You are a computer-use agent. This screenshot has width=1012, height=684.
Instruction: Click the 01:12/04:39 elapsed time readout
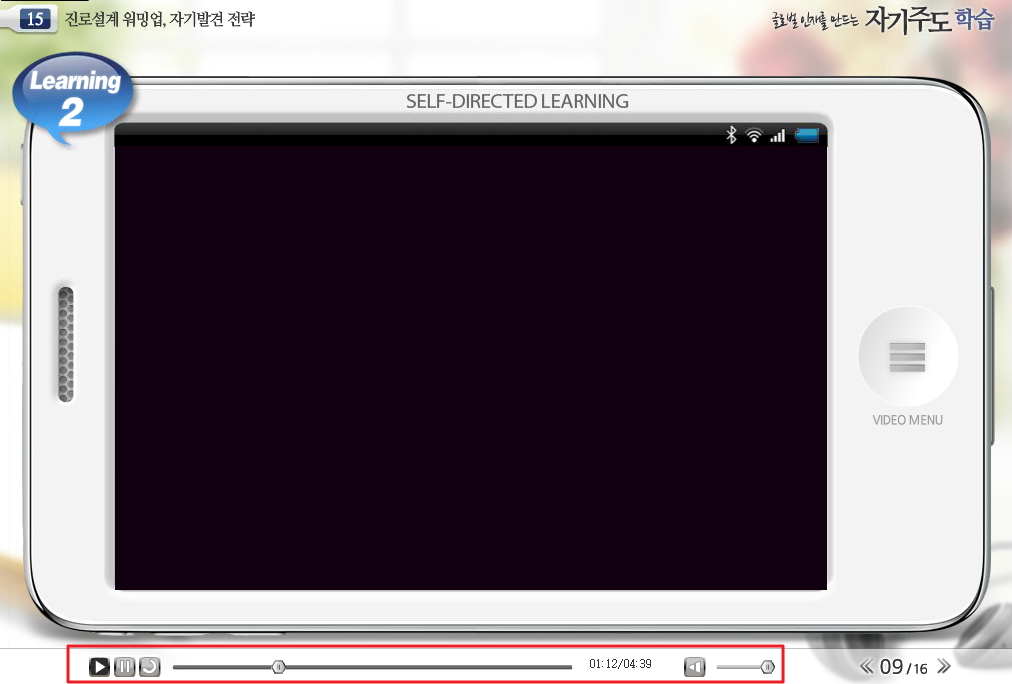click(620, 664)
